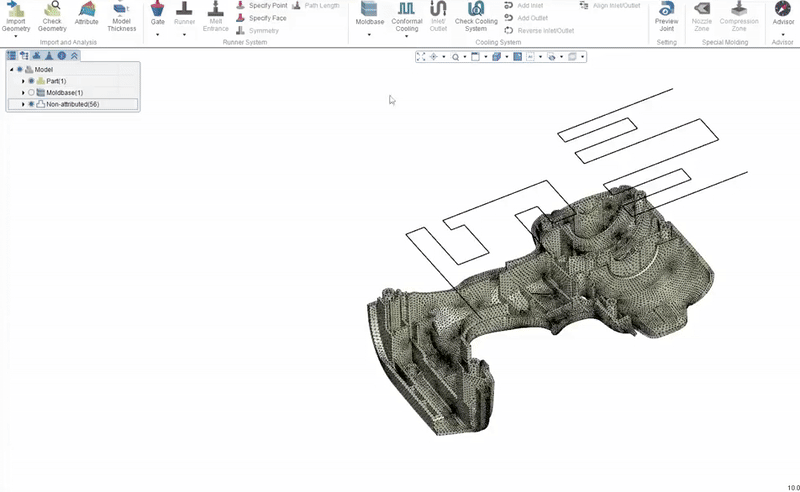Screen dimensions: 800x492
Task: Expand the Moldbase(1) tree node
Action: [x=23, y=93]
